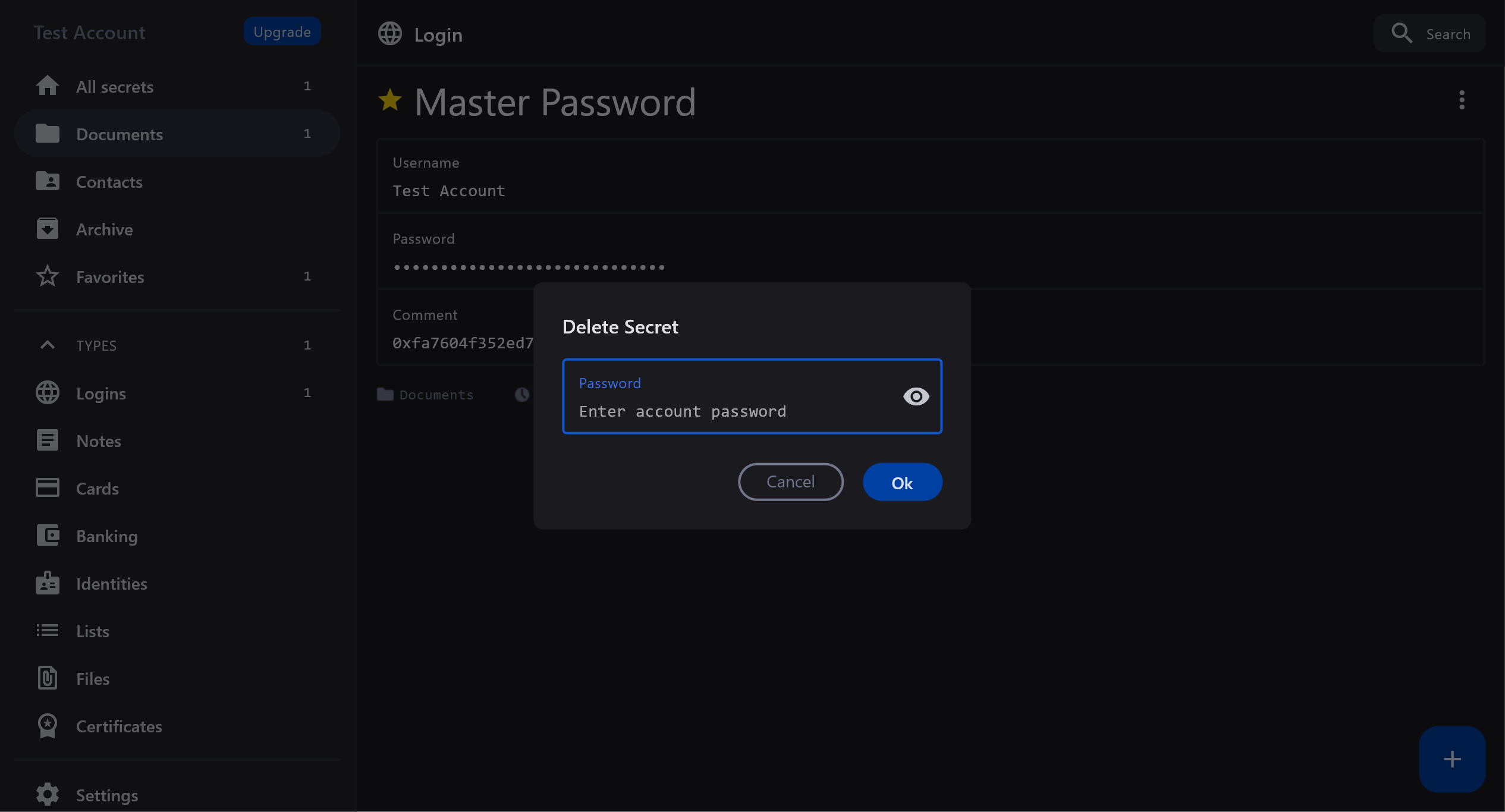Open Cards category icon
Viewport: 1505px width, 812px height.
pos(48,488)
